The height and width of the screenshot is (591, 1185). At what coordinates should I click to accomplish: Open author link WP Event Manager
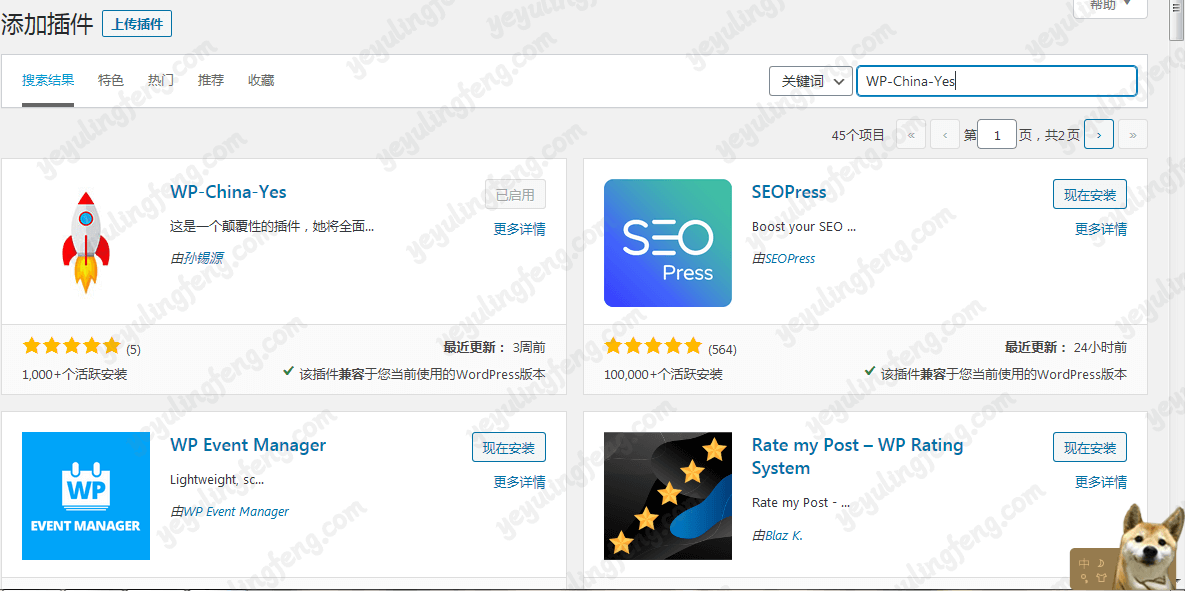point(236,512)
